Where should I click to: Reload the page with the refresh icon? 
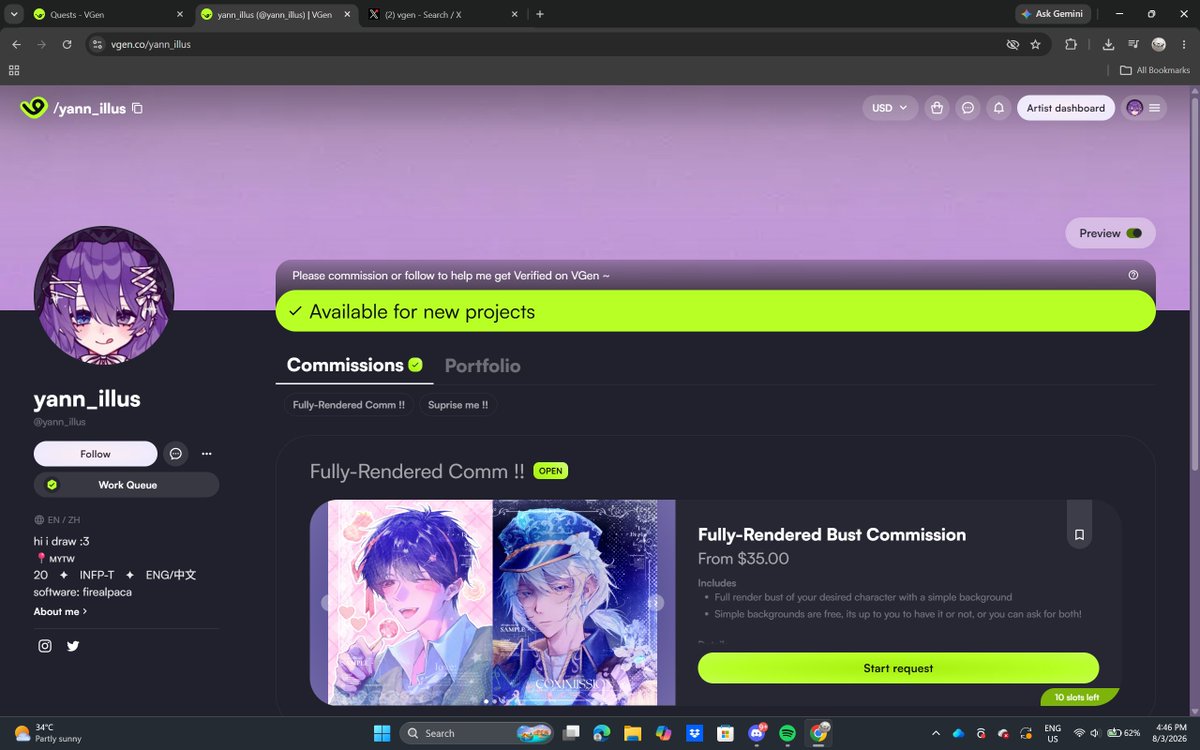tap(67, 44)
